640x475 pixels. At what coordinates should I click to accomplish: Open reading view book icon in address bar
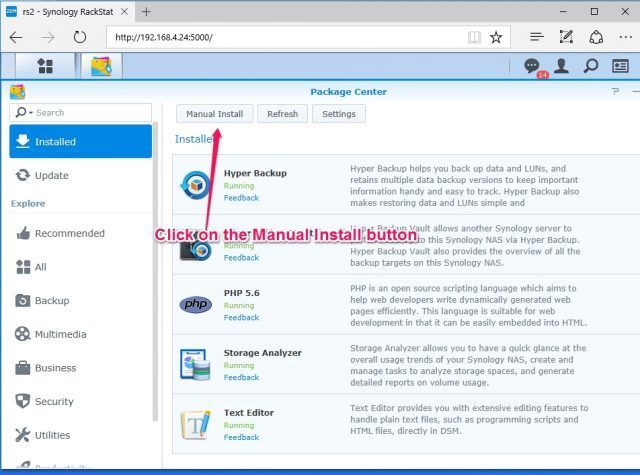click(x=474, y=38)
